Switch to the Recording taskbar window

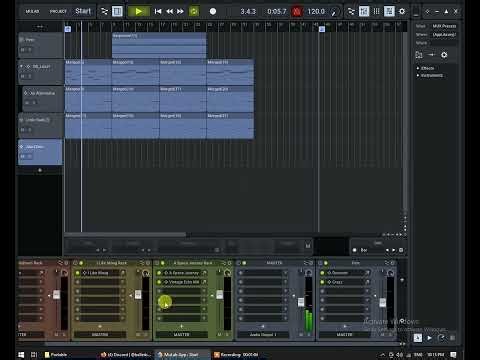point(237,355)
